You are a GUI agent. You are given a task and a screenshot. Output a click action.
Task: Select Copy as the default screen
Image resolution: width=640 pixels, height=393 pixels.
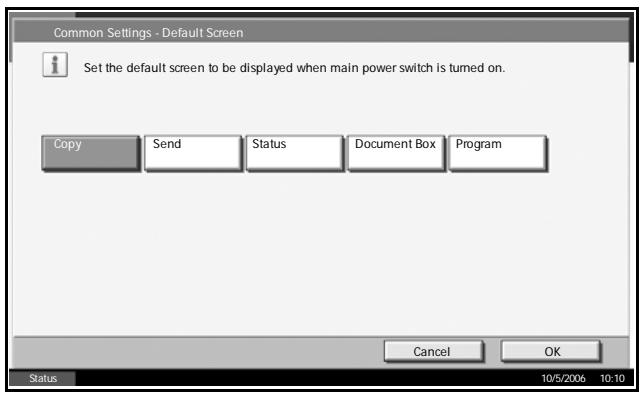tap(91, 153)
